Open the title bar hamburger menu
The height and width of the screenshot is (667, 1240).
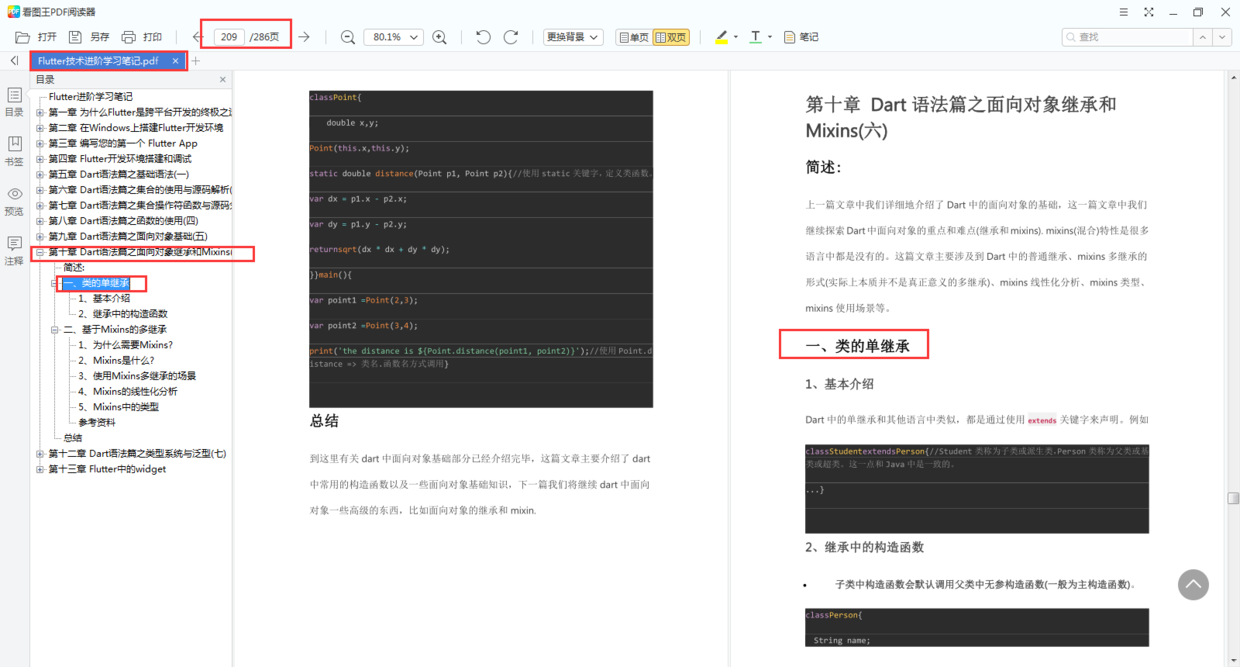[x=1124, y=12]
